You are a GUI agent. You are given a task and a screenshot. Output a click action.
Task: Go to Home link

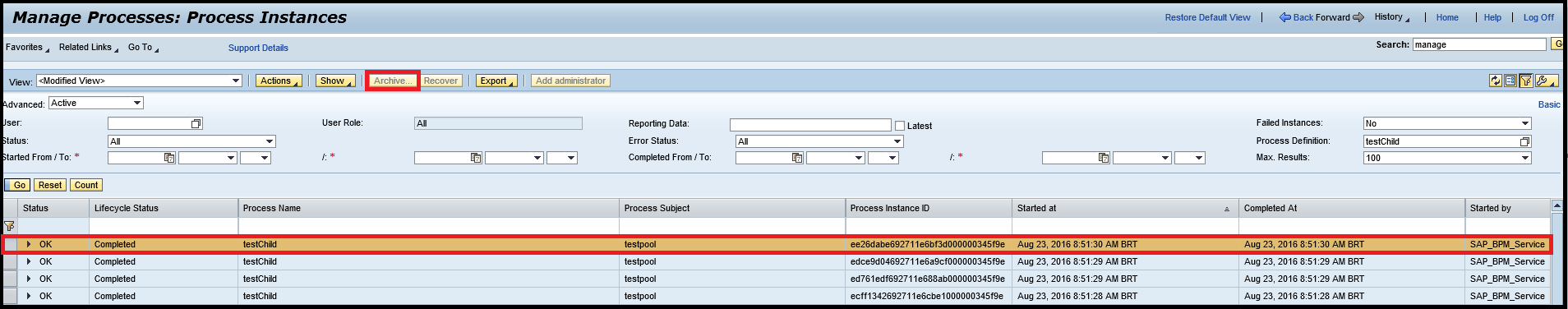point(1447,17)
